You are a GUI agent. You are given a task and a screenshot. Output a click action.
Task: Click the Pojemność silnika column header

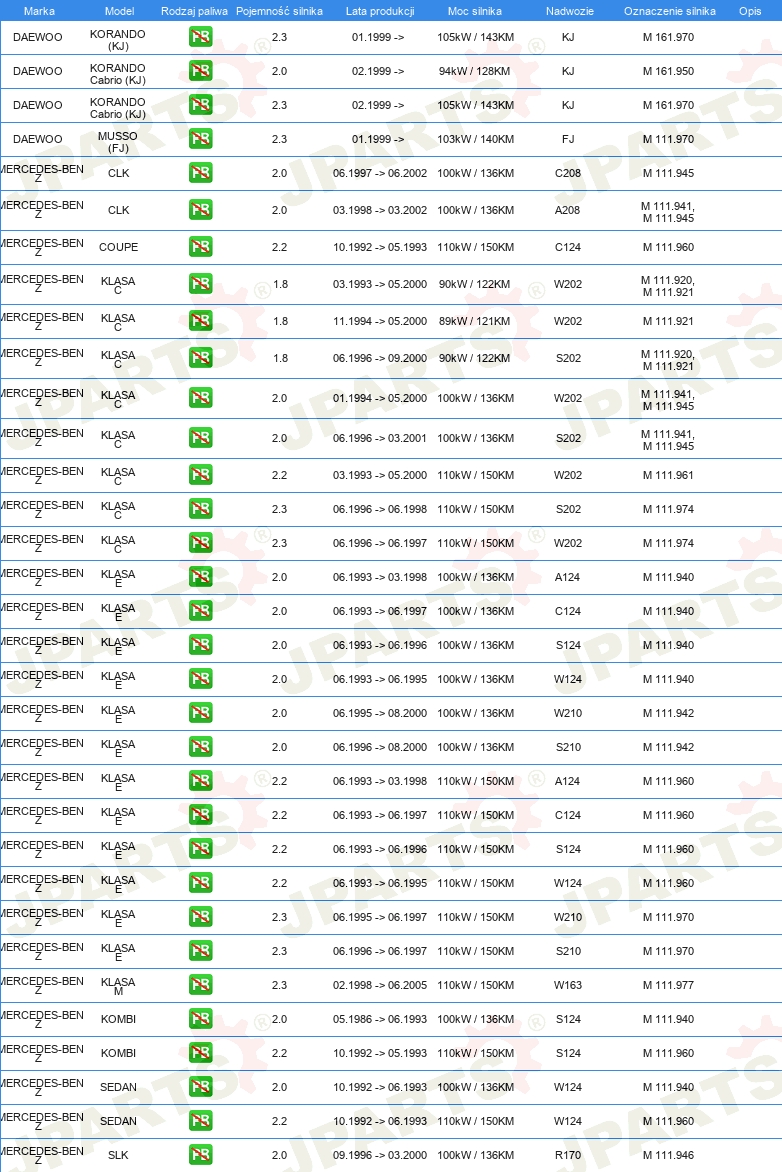pos(280,11)
